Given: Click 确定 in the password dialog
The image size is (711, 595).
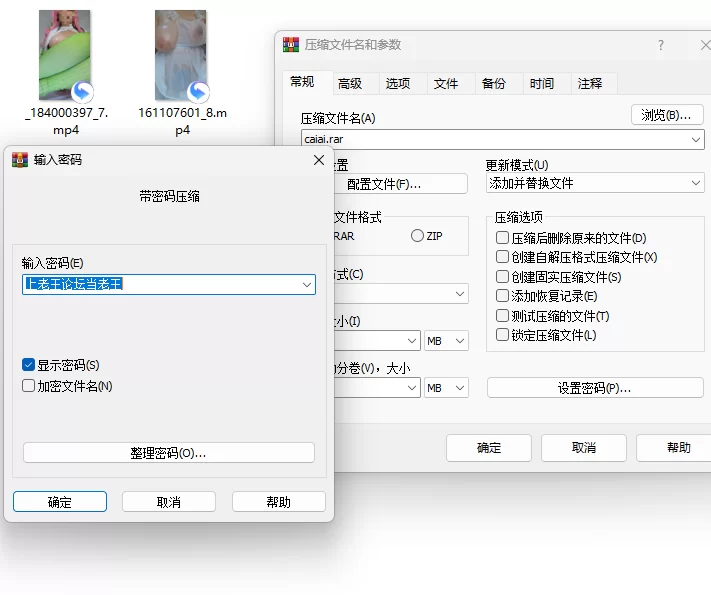Looking at the screenshot, I should pos(60,502).
